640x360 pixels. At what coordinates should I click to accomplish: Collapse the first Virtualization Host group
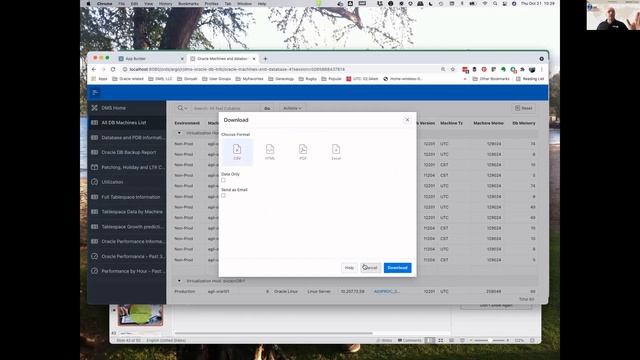point(179,133)
